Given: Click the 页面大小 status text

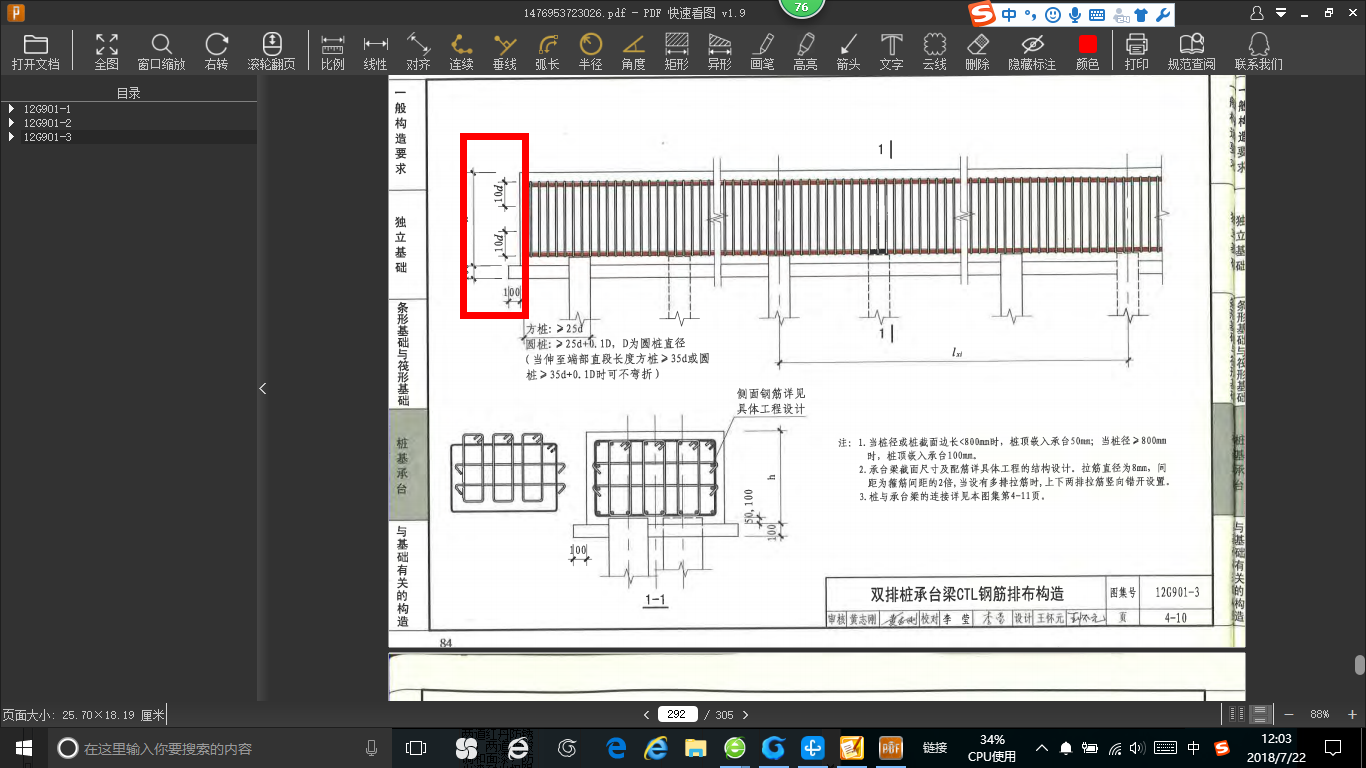Looking at the screenshot, I should click(84, 715).
